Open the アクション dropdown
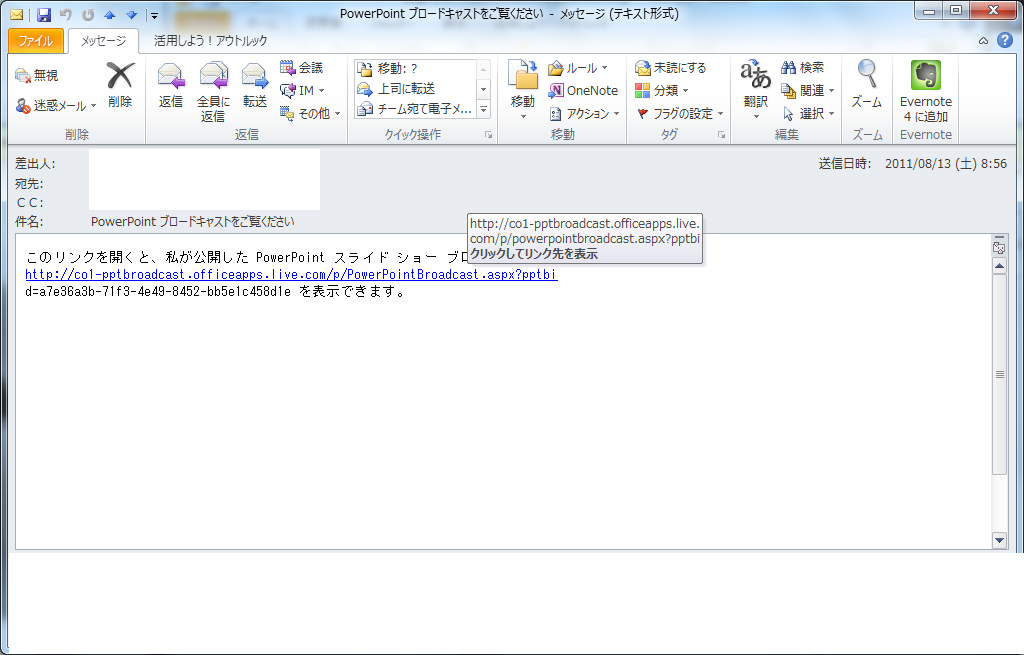1024x655 pixels. pyautogui.click(x=584, y=114)
